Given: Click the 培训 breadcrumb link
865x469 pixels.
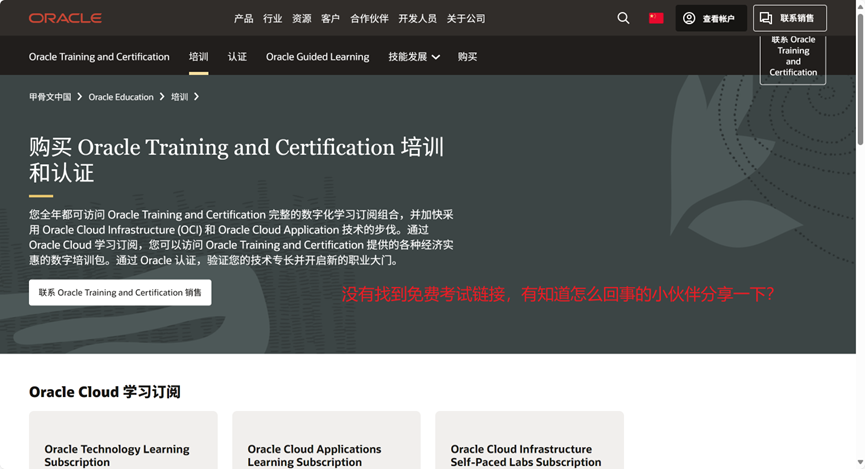Looking at the screenshot, I should pos(179,97).
